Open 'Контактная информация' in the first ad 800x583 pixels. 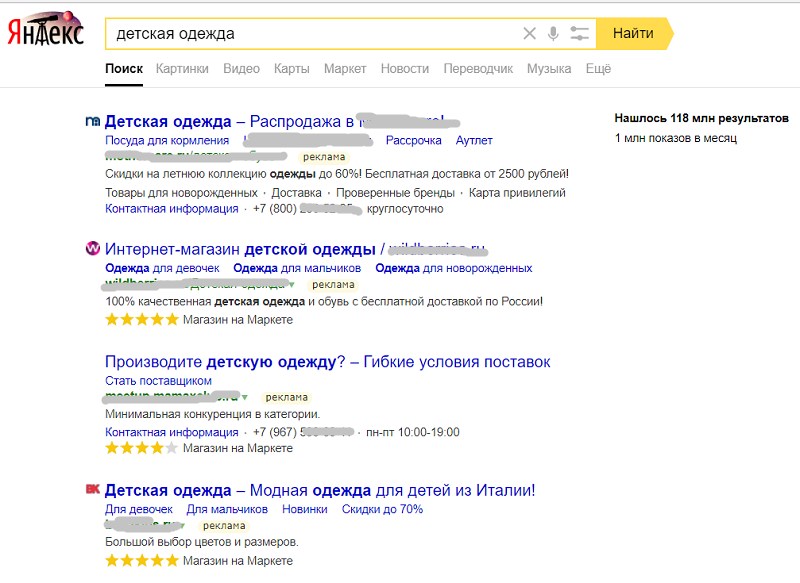pos(171,209)
